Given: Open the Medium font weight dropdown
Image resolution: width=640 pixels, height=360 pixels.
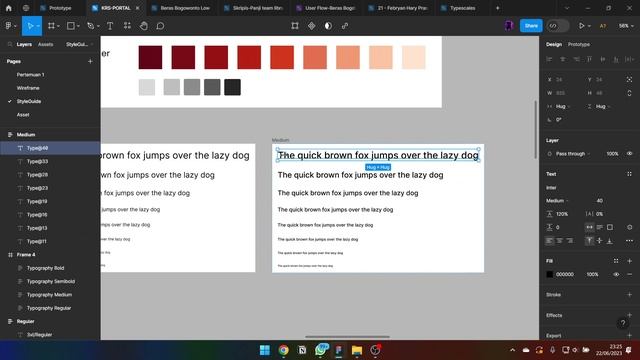Looking at the screenshot, I should coord(558,200).
